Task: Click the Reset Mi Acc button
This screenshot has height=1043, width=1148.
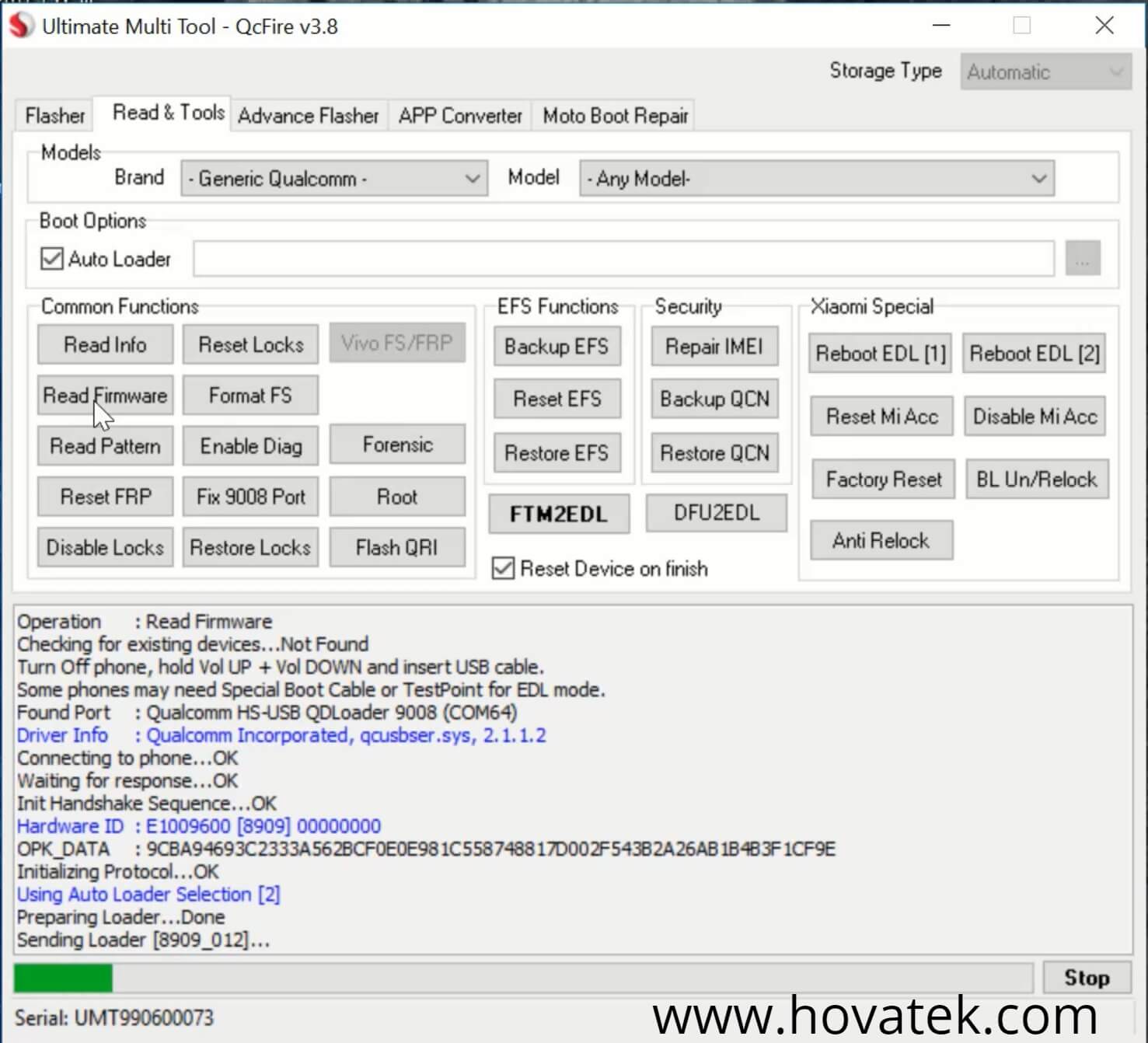Action: [x=881, y=417]
